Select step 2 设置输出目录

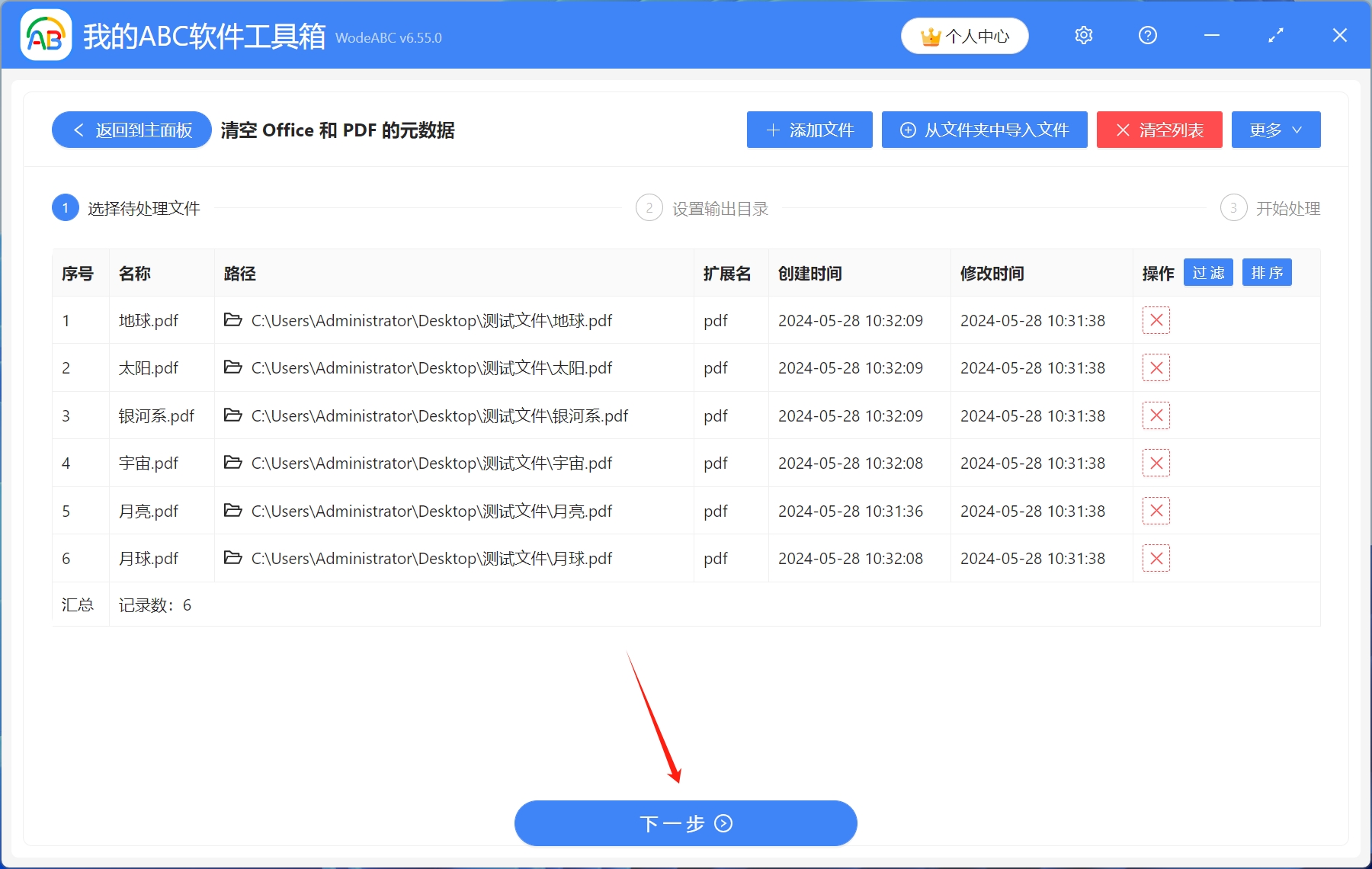point(649,207)
